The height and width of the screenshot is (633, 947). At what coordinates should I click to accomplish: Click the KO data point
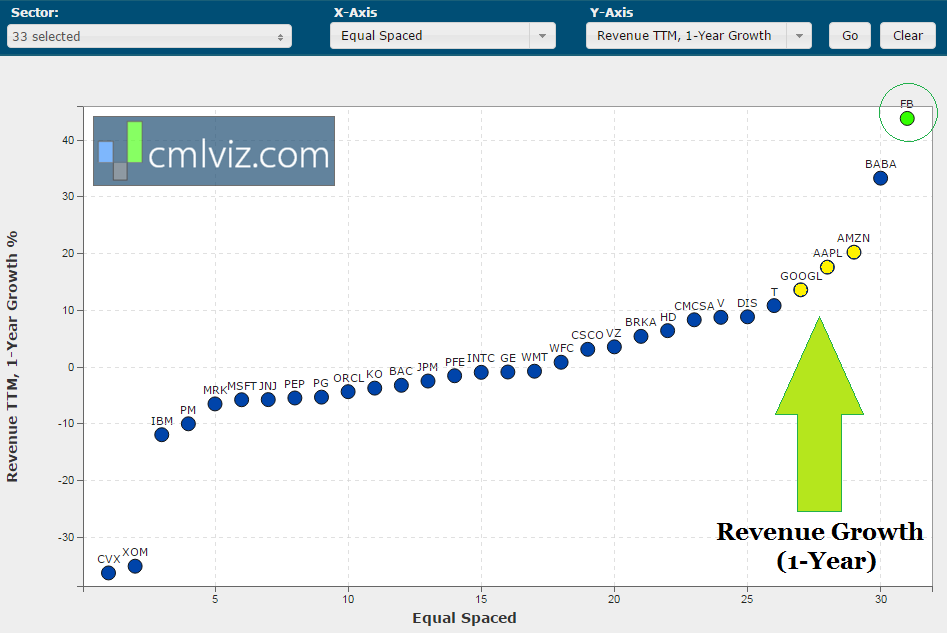[374, 388]
